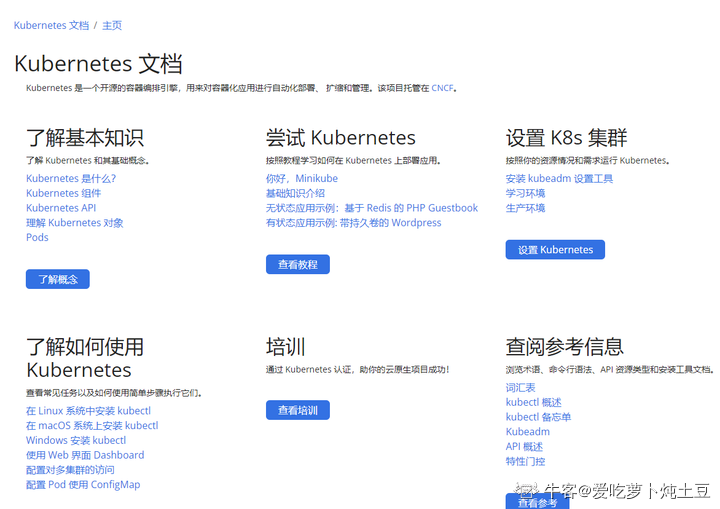Click the 尝试 Kubernetes section heading
720x509 pixels.
tap(341, 138)
